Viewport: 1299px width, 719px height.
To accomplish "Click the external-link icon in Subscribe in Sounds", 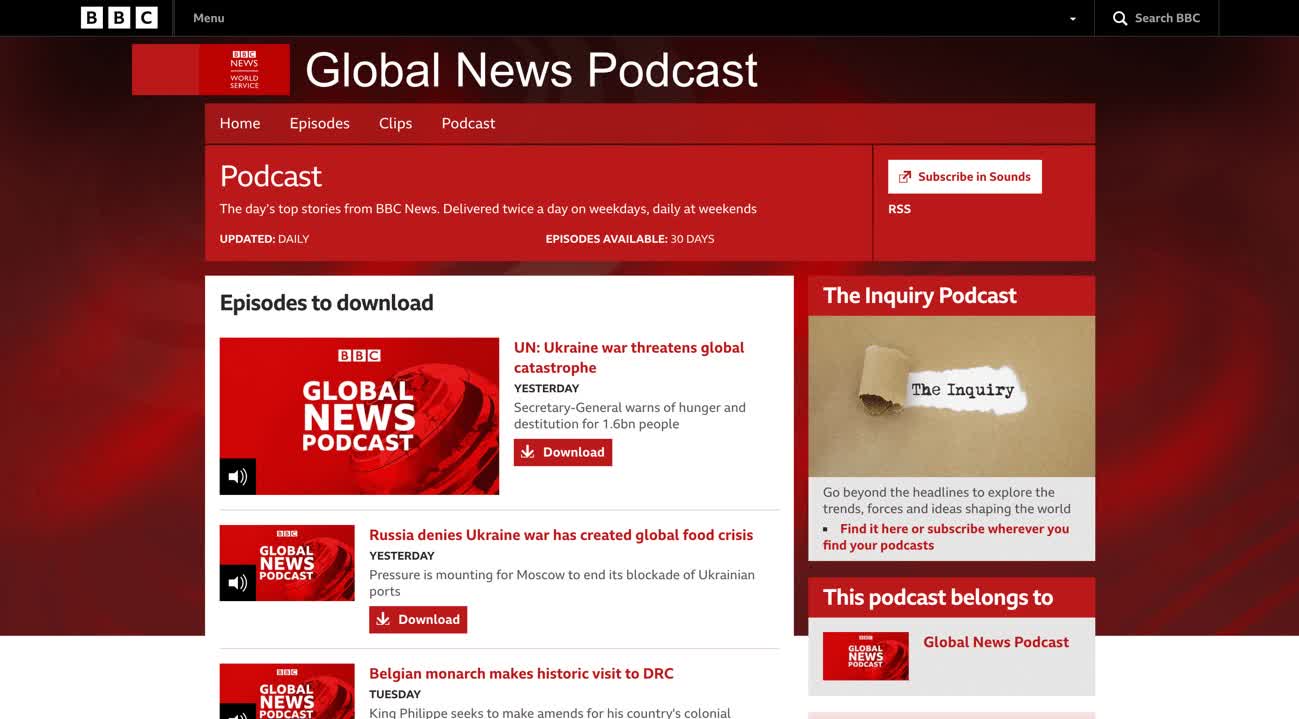I will pyautogui.click(x=905, y=177).
